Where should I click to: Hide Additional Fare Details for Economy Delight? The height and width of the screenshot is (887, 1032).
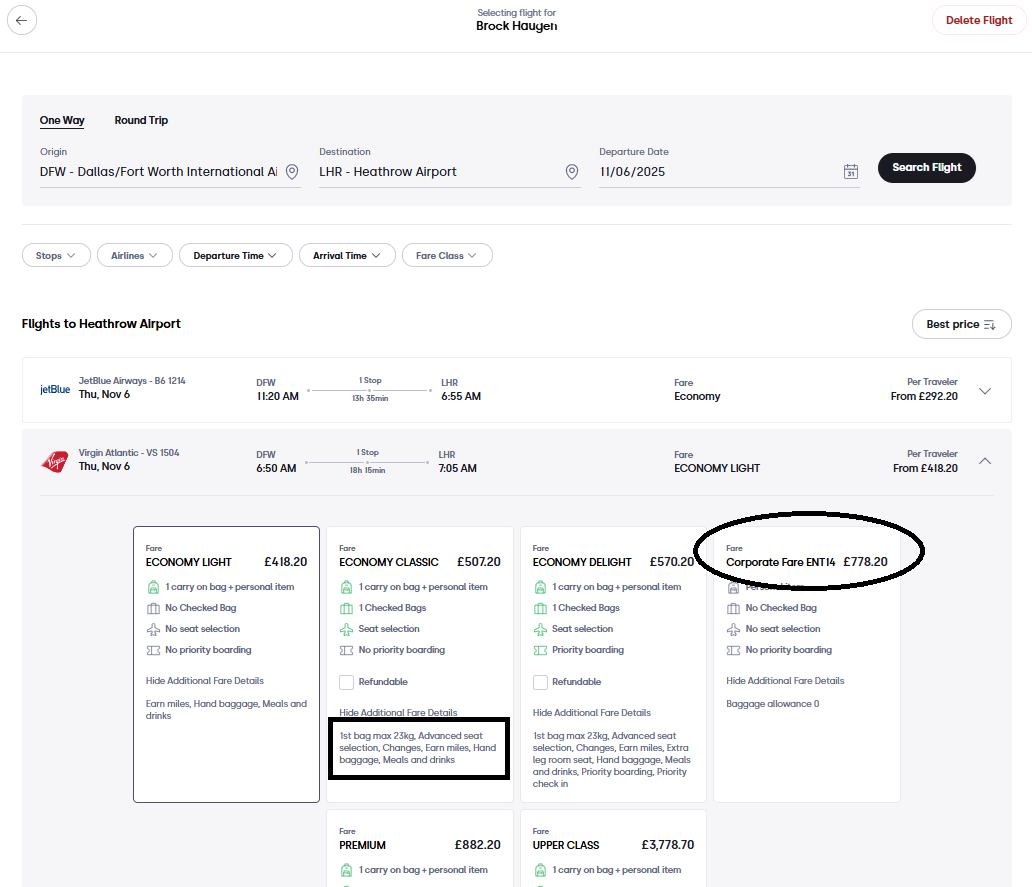pyautogui.click(x=592, y=713)
